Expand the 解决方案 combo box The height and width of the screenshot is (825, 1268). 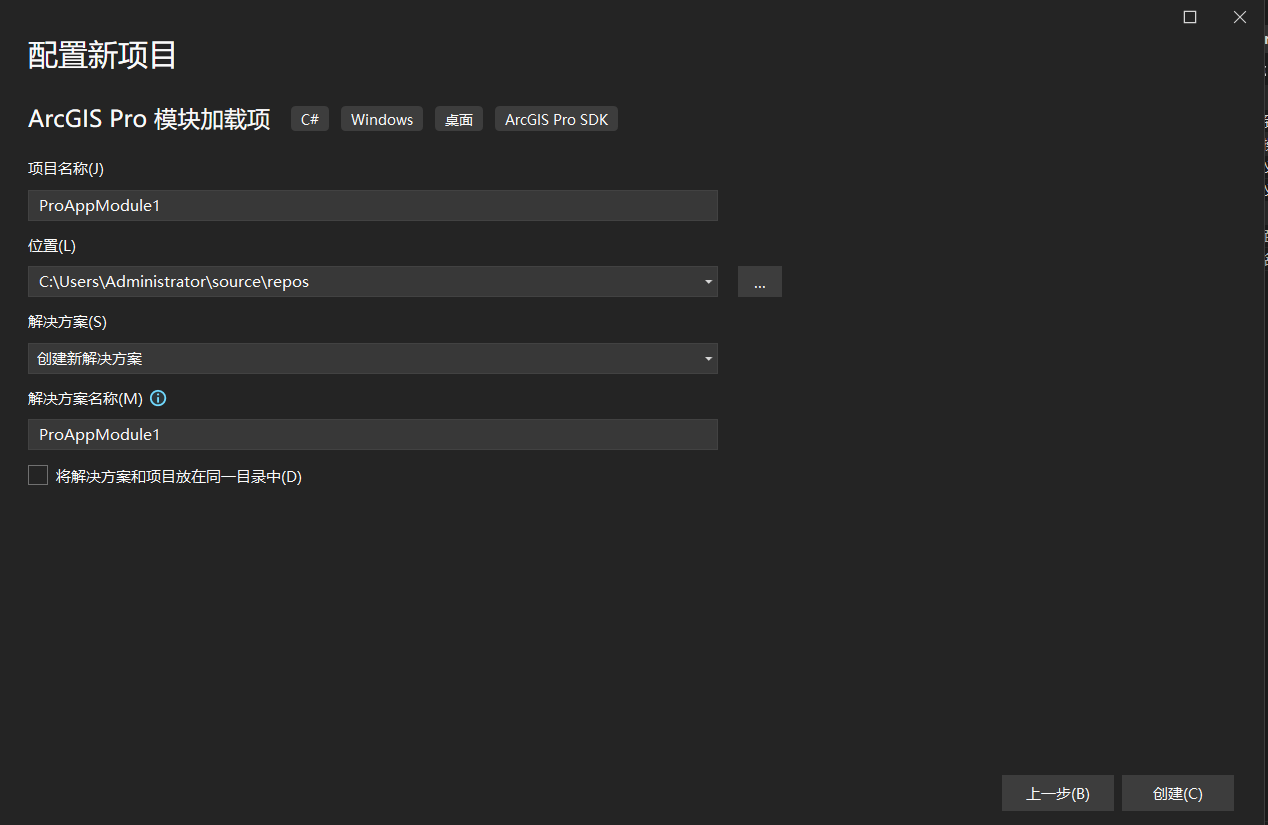[x=373, y=358]
